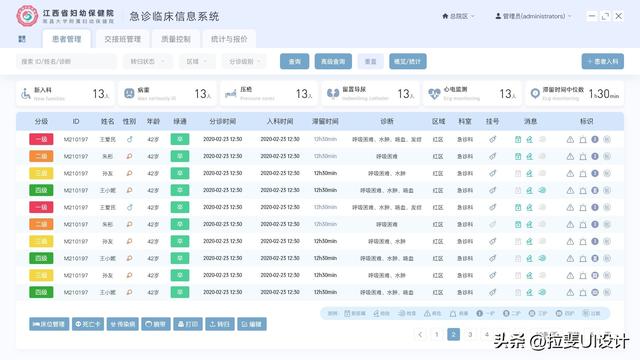Click the 转归 button at bottom
Image resolution: width=640 pixels, height=360 pixels.
point(220,324)
